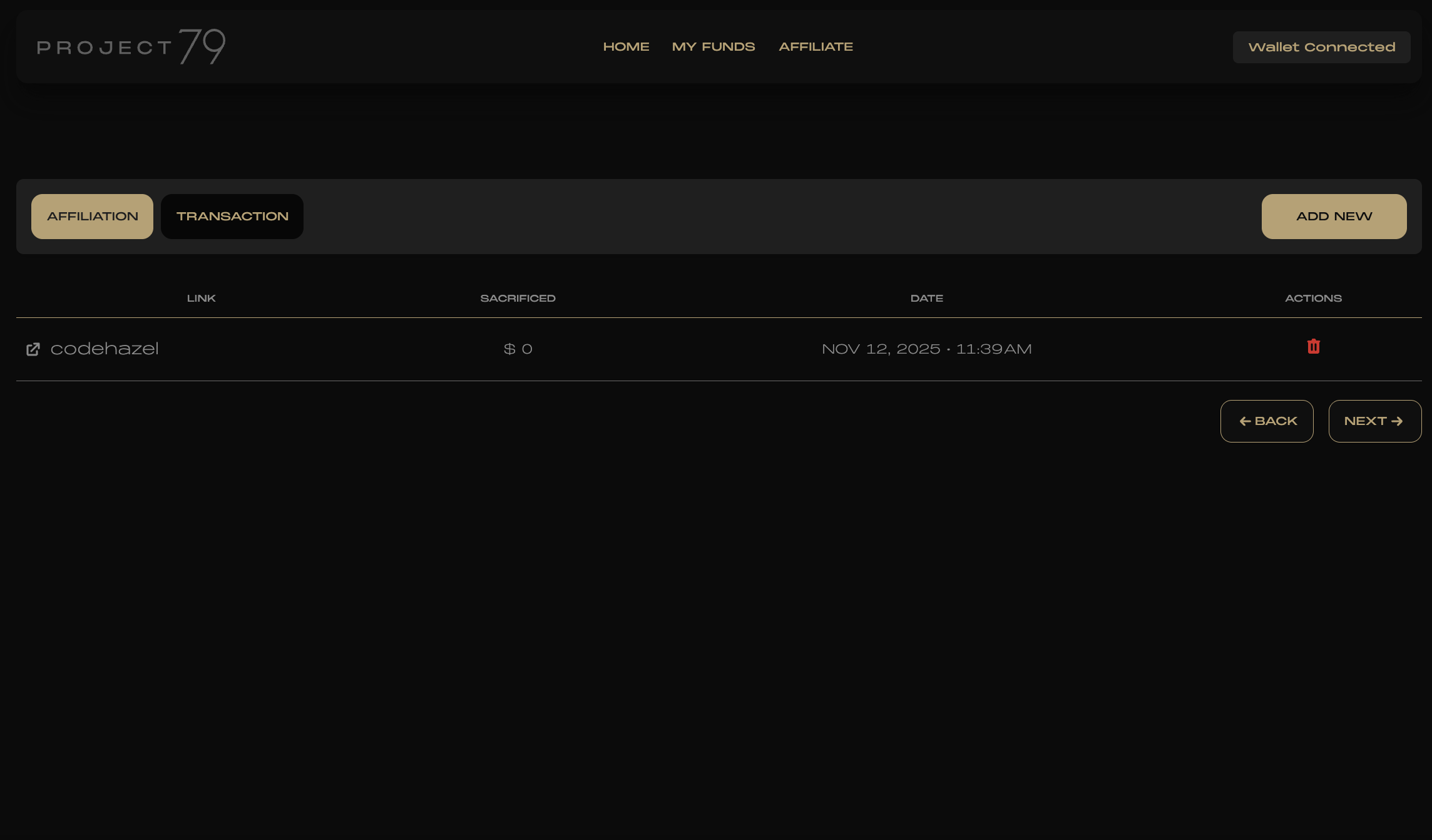
Task: Click the PROJECT 79 logo
Action: tap(131, 46)
